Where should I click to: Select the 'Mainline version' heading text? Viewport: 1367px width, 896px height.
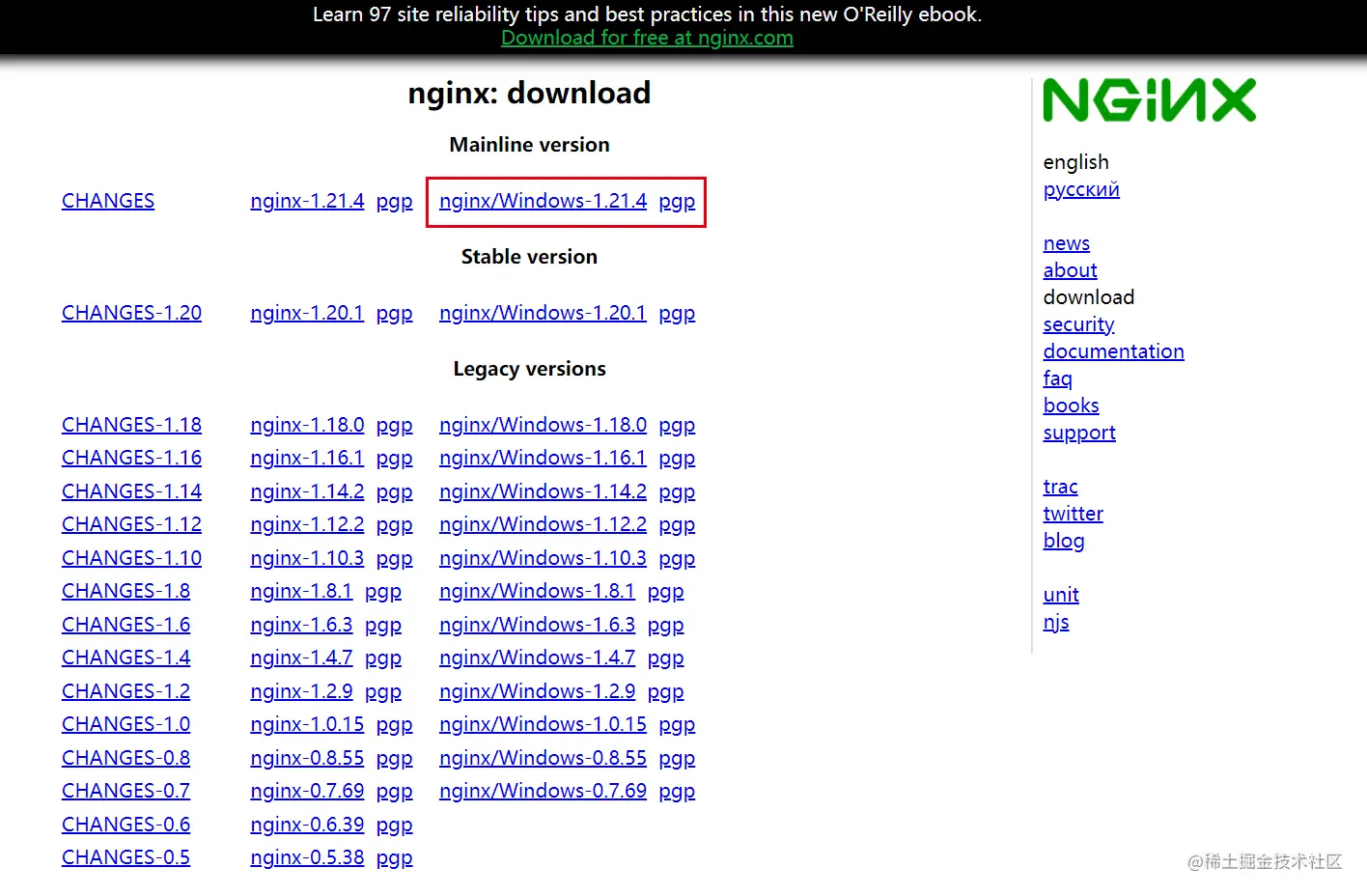[529, 145]
